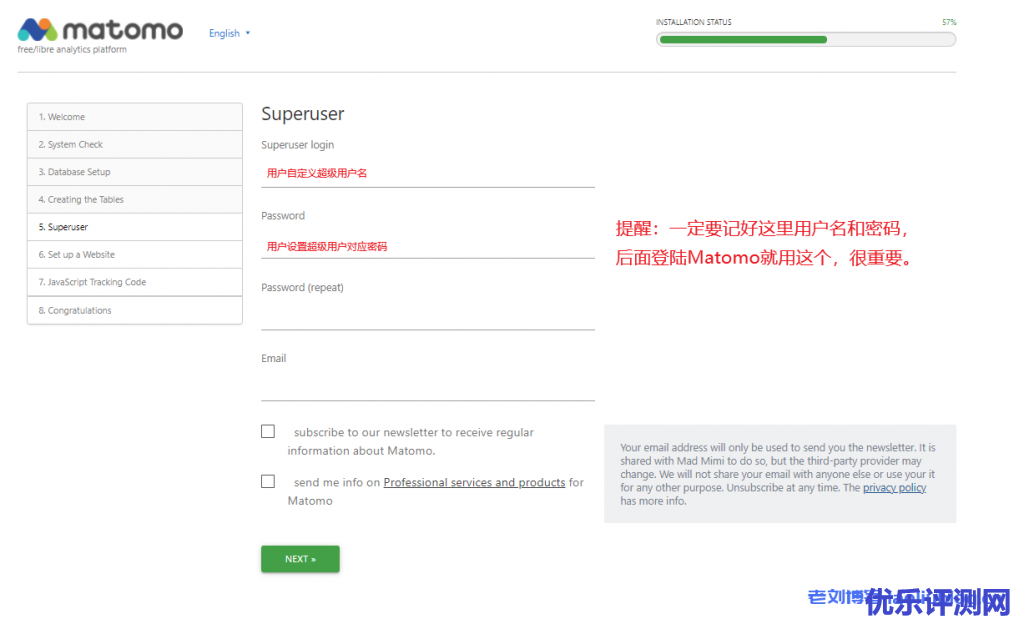Focus the Superuser login field
The width and height of the screenshot is (1024, 629).
coord(428,174)
